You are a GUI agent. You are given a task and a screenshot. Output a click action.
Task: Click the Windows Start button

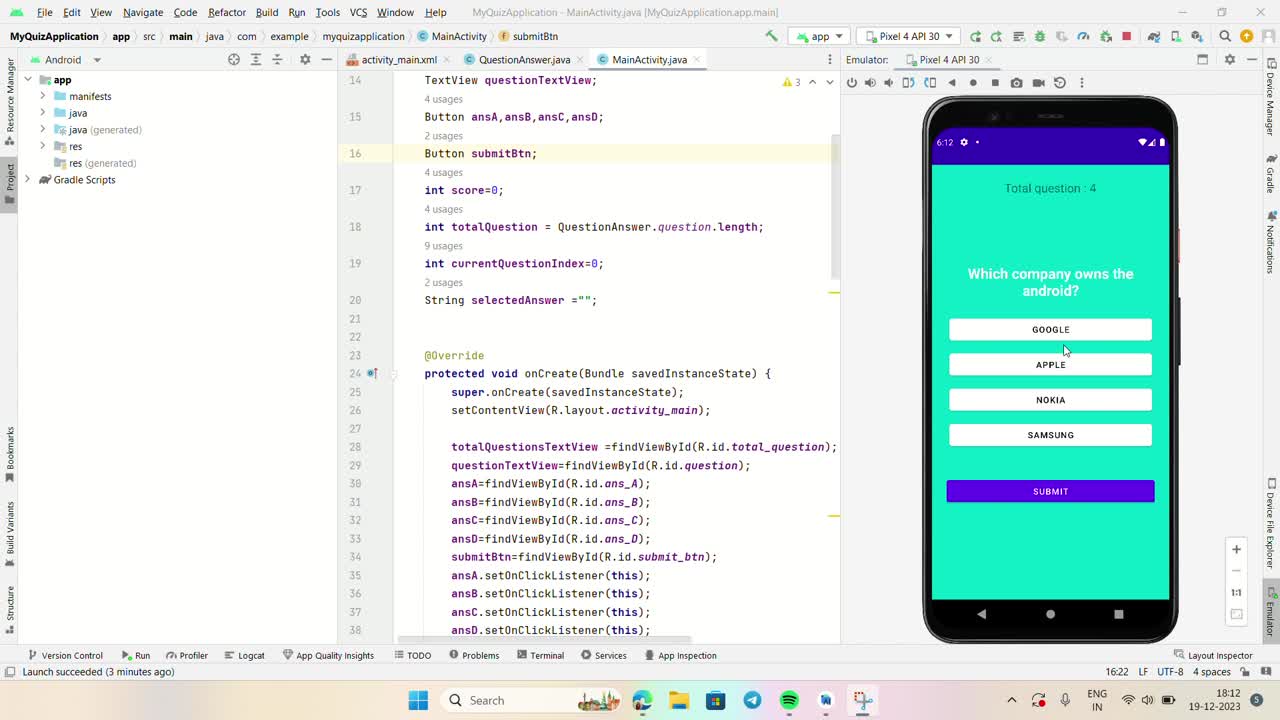[418, 700]
